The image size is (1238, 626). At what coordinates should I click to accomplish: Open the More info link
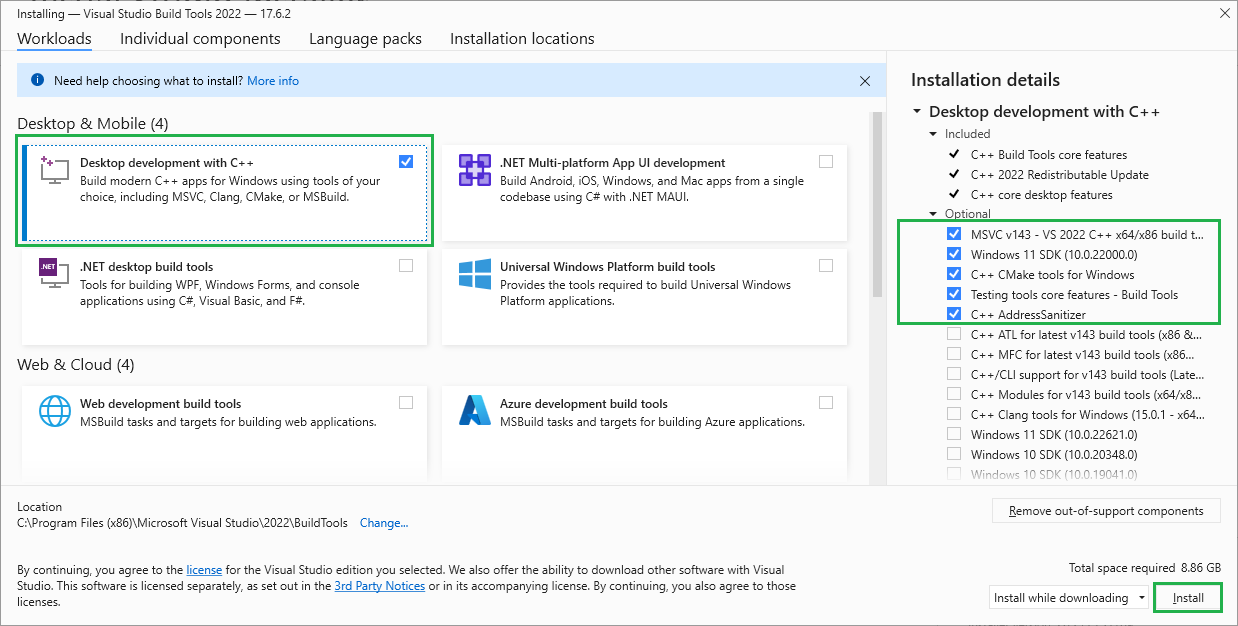(x=273, y=80)
